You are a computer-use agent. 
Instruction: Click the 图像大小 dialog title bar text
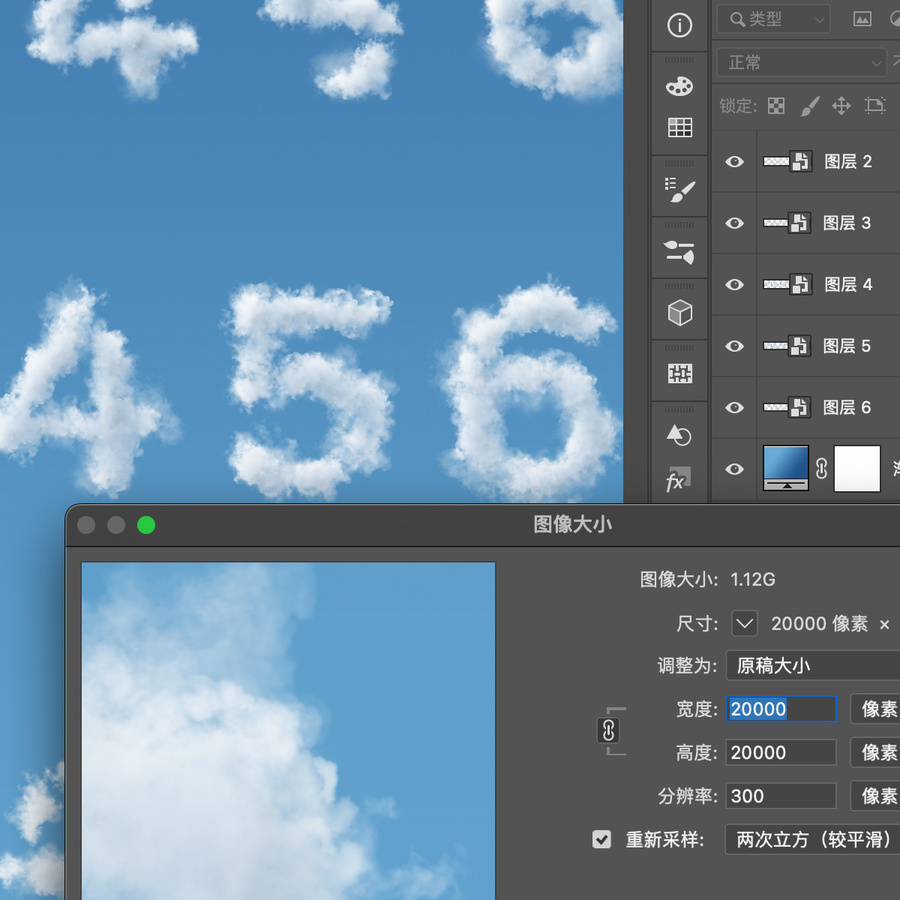pos(572,524)
